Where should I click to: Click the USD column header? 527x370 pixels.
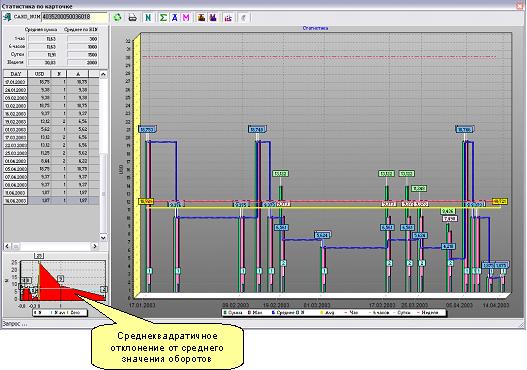click(x=39, y=74)
